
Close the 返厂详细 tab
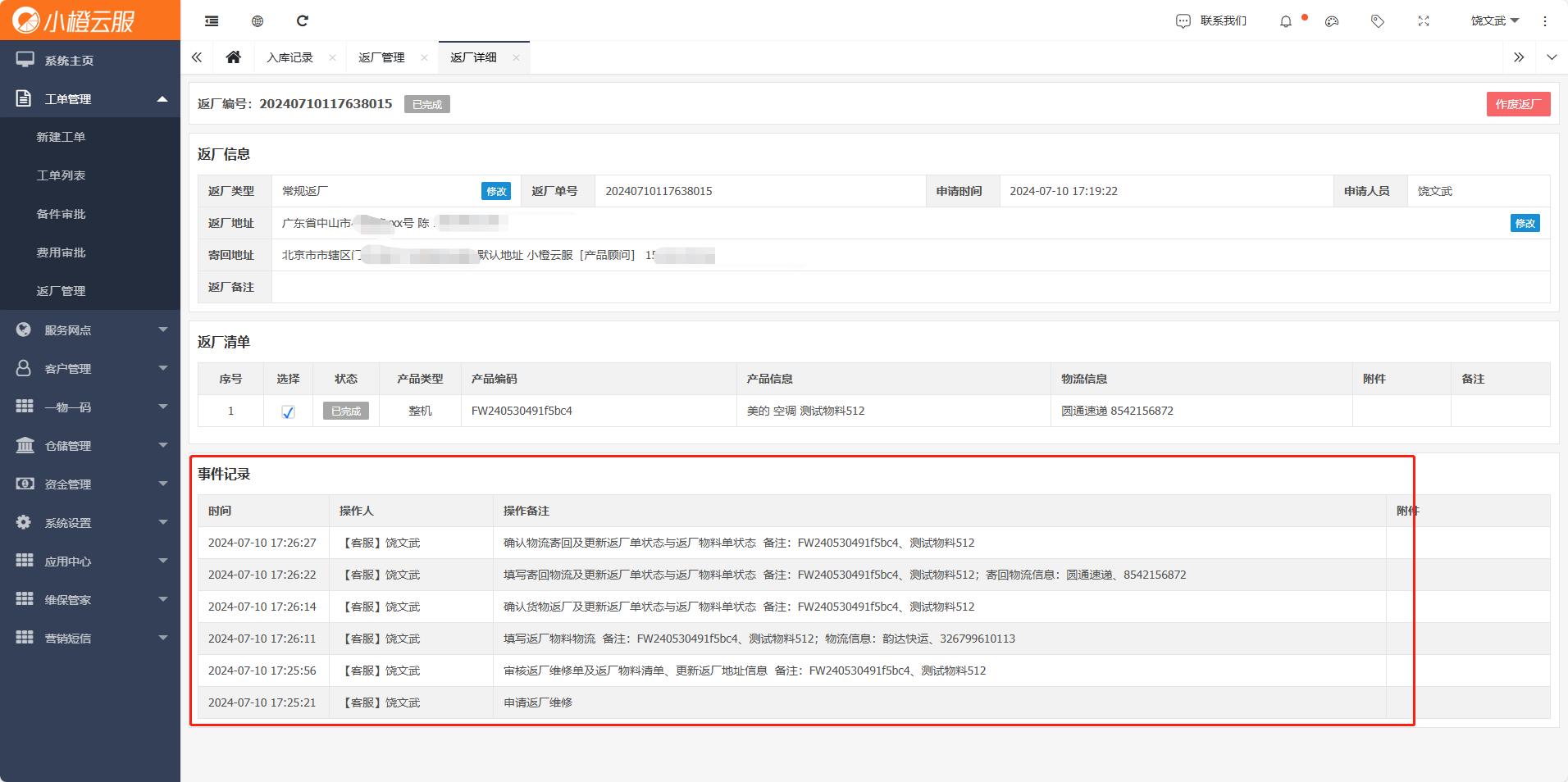pyautogui.click(x=516, y=57)
